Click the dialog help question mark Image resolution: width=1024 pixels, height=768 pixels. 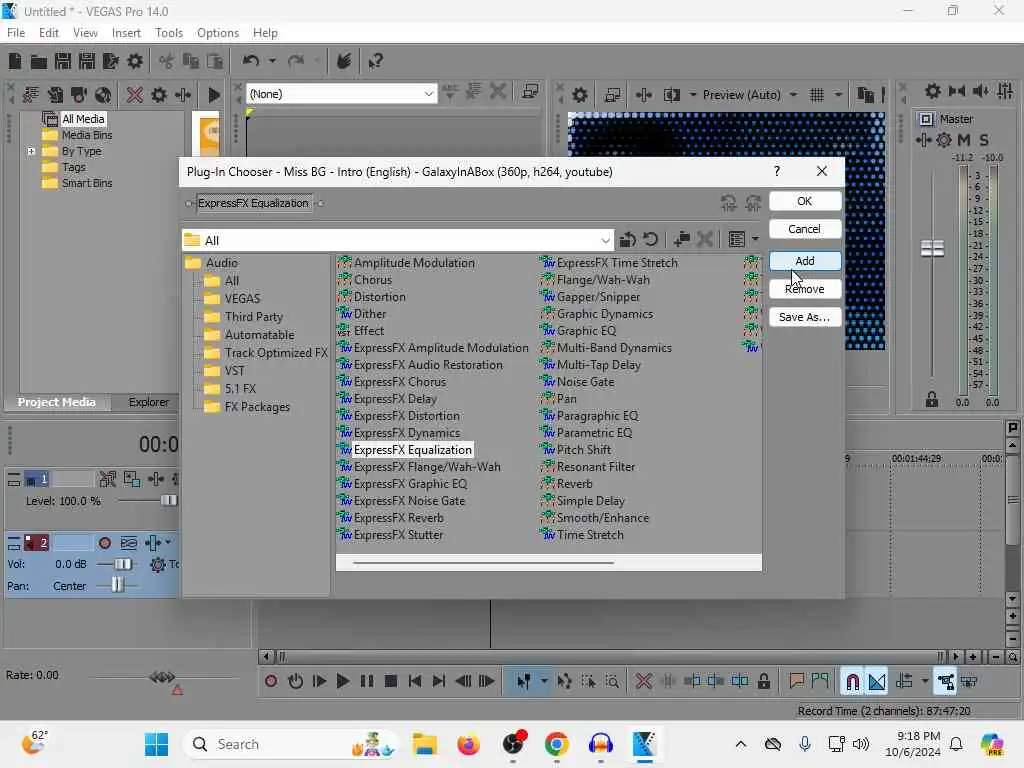[776, 171]
